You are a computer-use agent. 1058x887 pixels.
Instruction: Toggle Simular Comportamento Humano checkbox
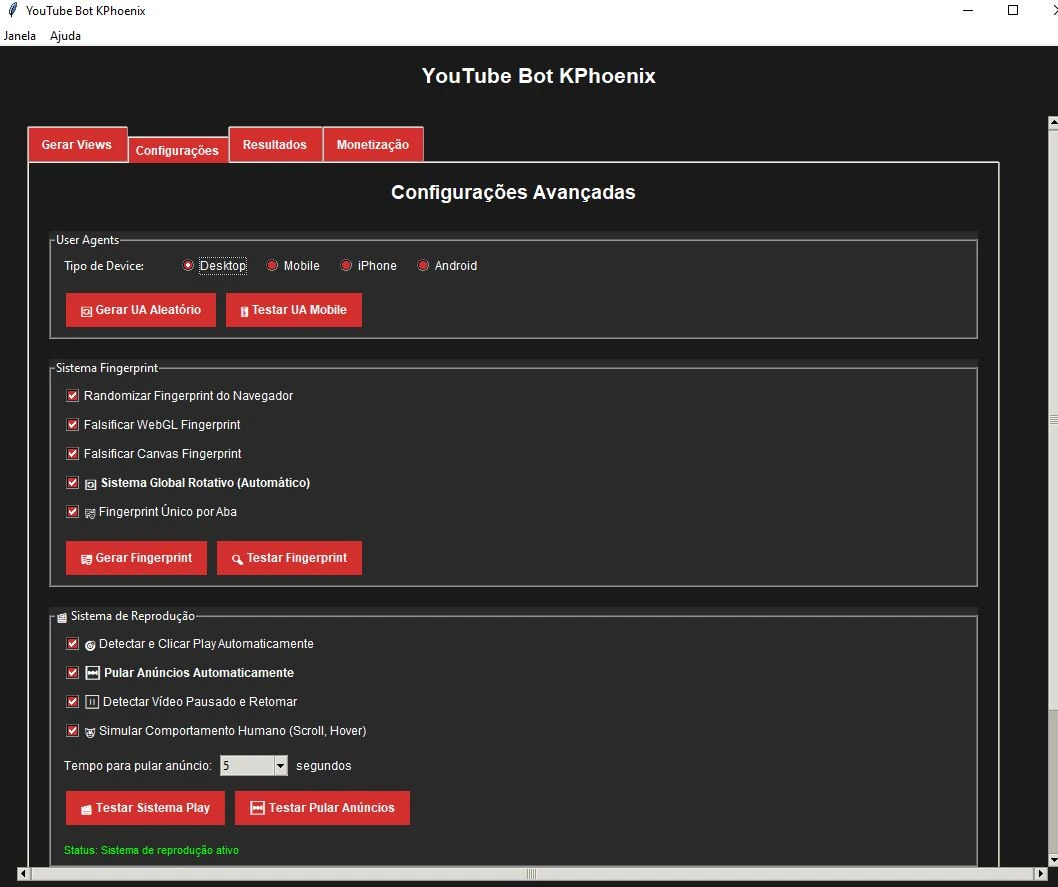click(72, 731)
